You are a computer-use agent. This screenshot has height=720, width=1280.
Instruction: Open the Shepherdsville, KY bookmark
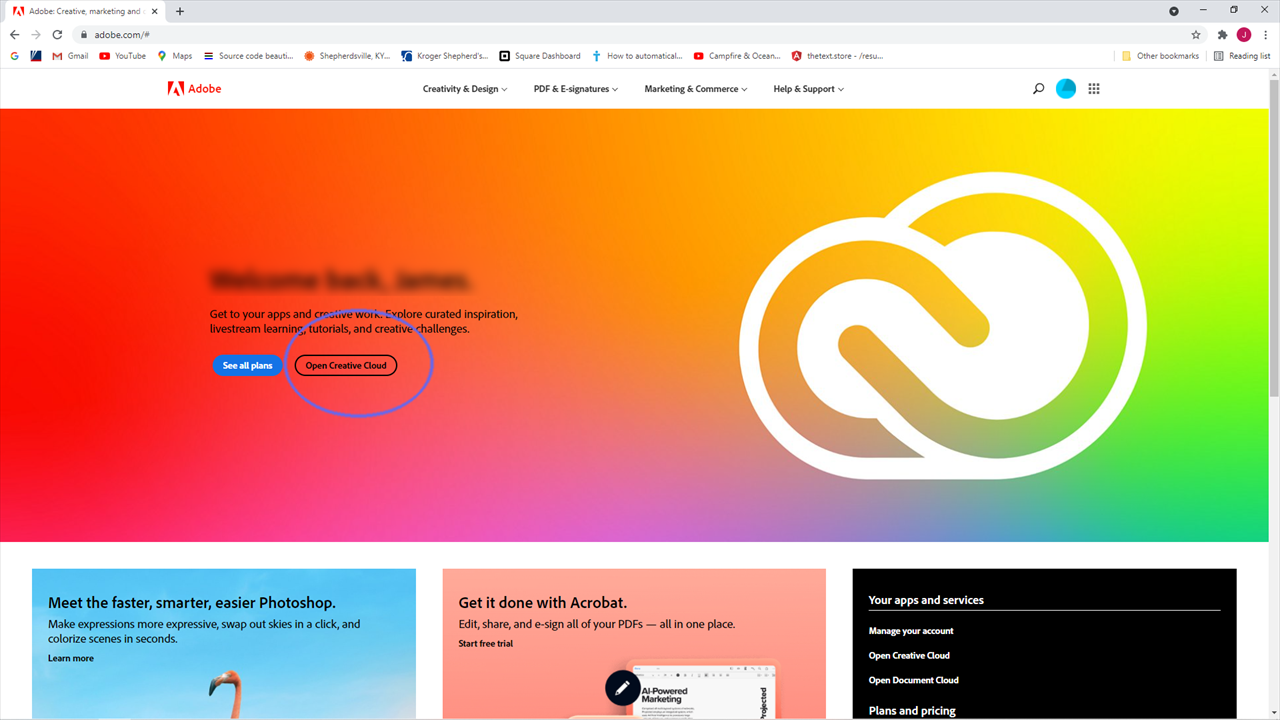point(347,56)
